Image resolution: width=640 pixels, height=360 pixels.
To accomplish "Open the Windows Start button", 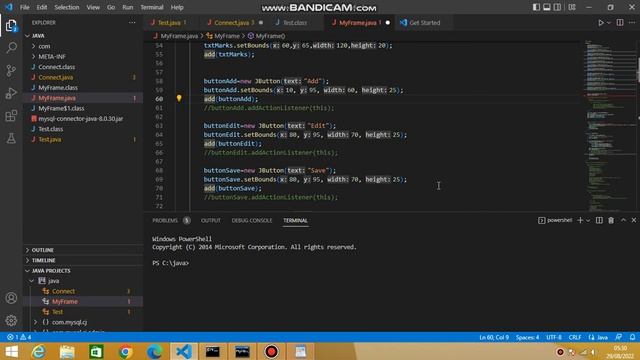I will click(x=11, y=351).
